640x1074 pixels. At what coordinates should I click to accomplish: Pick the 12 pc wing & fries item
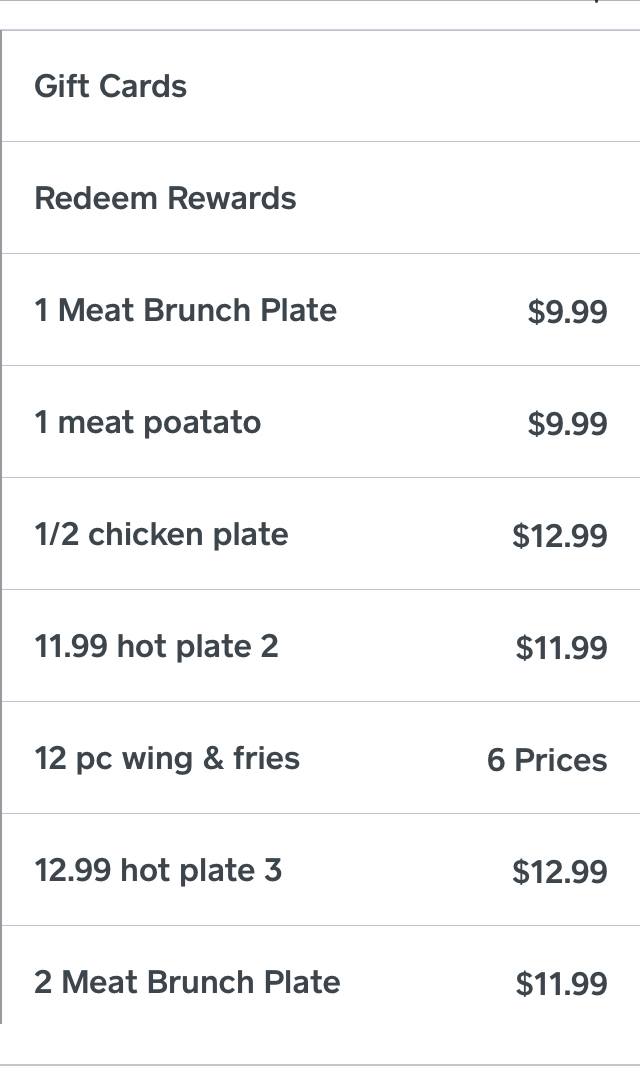(167, 758)
